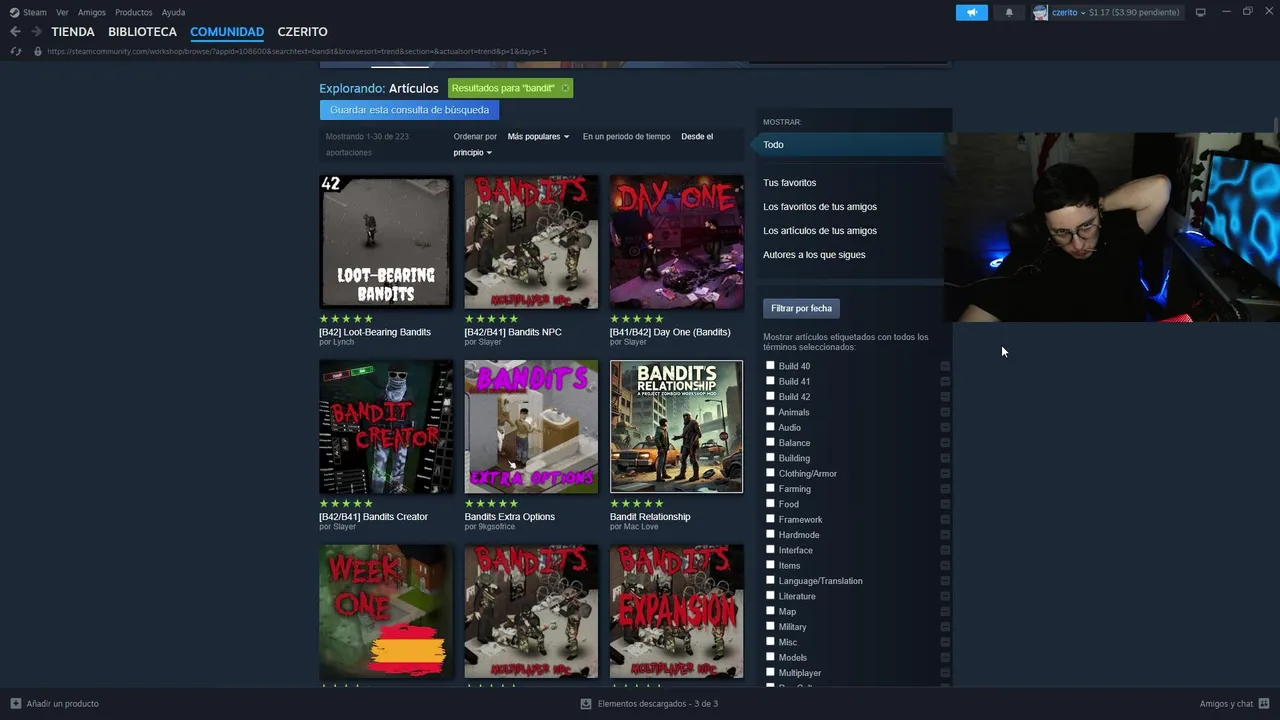Click the padlock icon beside the URL
1280x720 pixels.
[x=38, y=51]
